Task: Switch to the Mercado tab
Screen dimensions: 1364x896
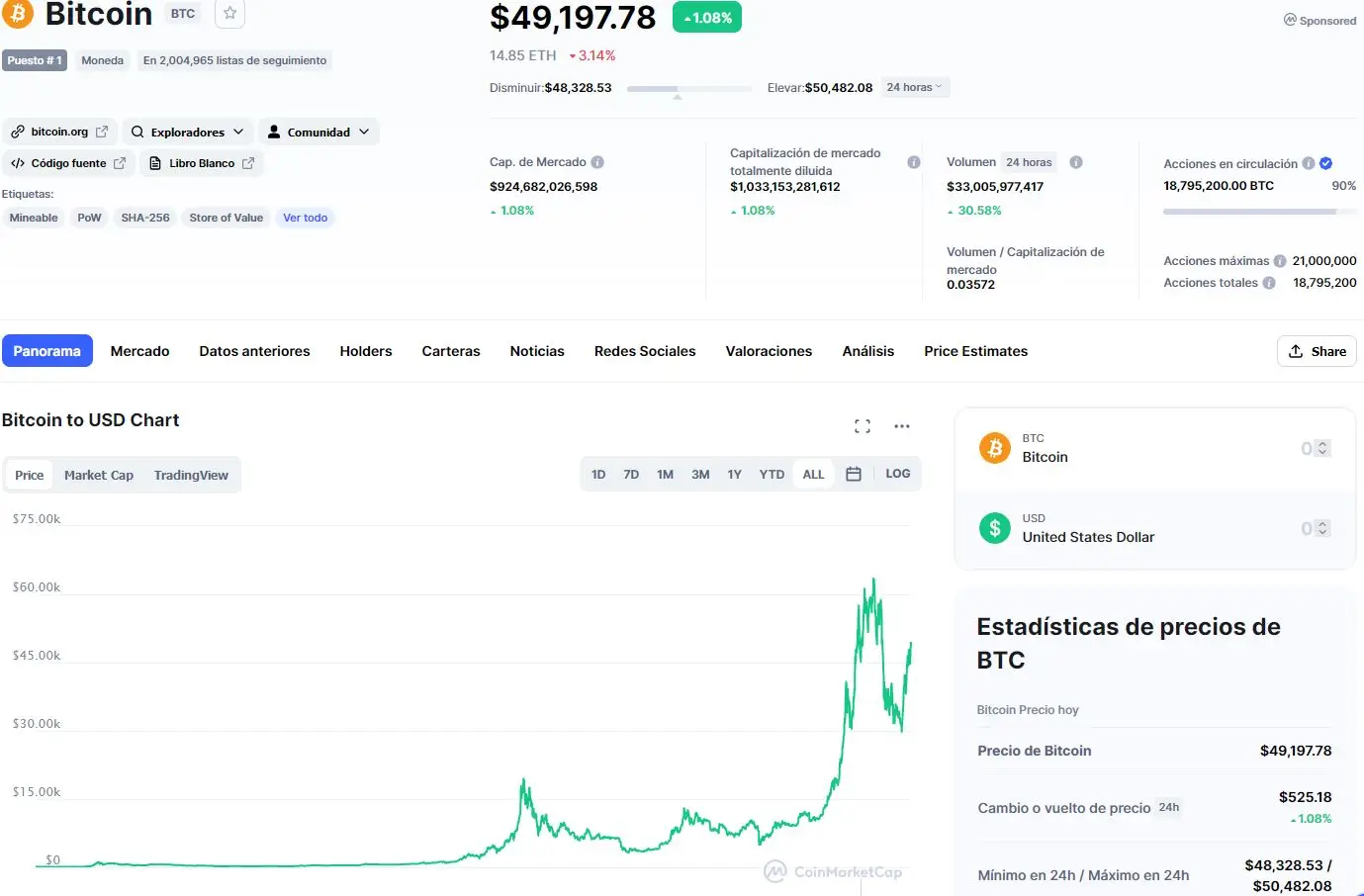Action: (x=139, y=351)
